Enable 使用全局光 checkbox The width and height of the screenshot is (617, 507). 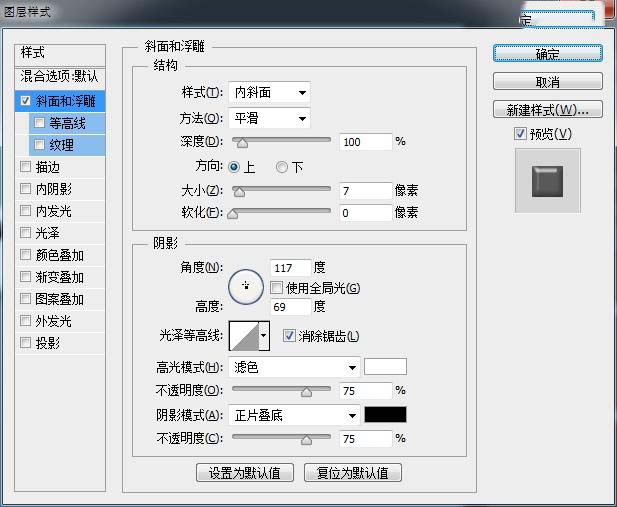[x=276, y=288]
